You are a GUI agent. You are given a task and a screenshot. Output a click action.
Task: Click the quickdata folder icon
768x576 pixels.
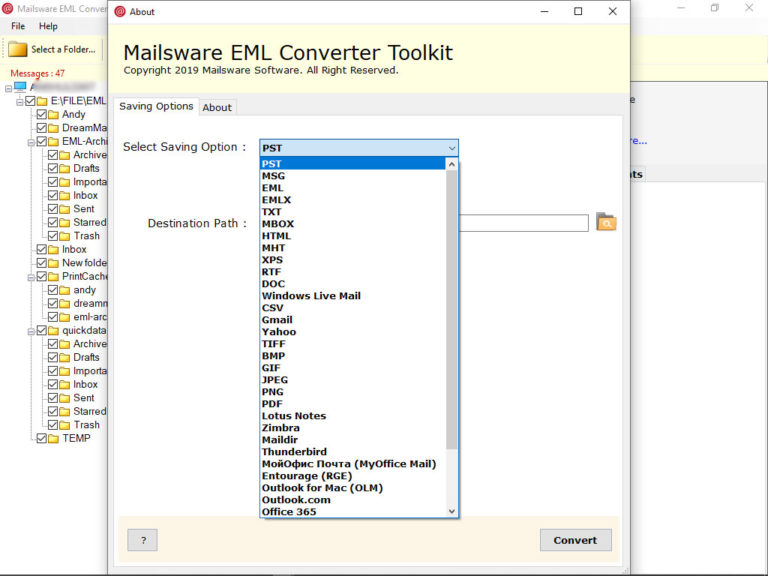tap(54, 331)
